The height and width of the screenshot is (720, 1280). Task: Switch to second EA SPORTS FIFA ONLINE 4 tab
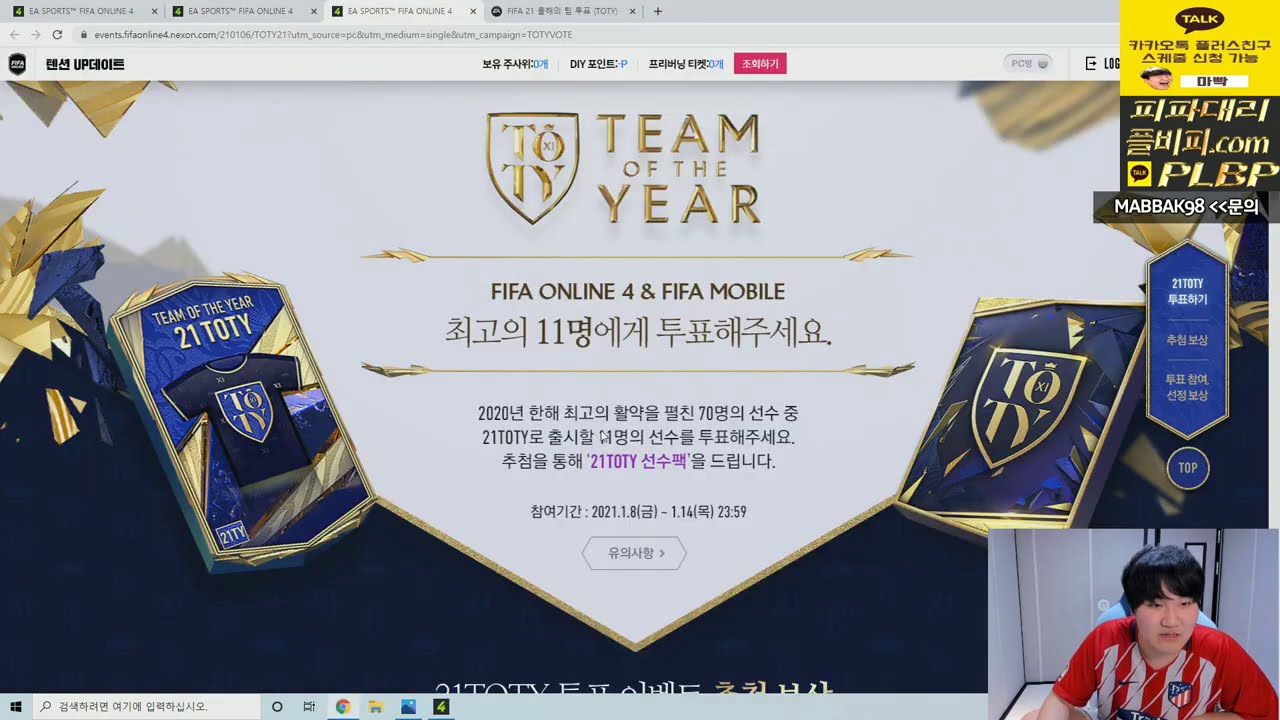pyautogui.click(x=240, y=11)
